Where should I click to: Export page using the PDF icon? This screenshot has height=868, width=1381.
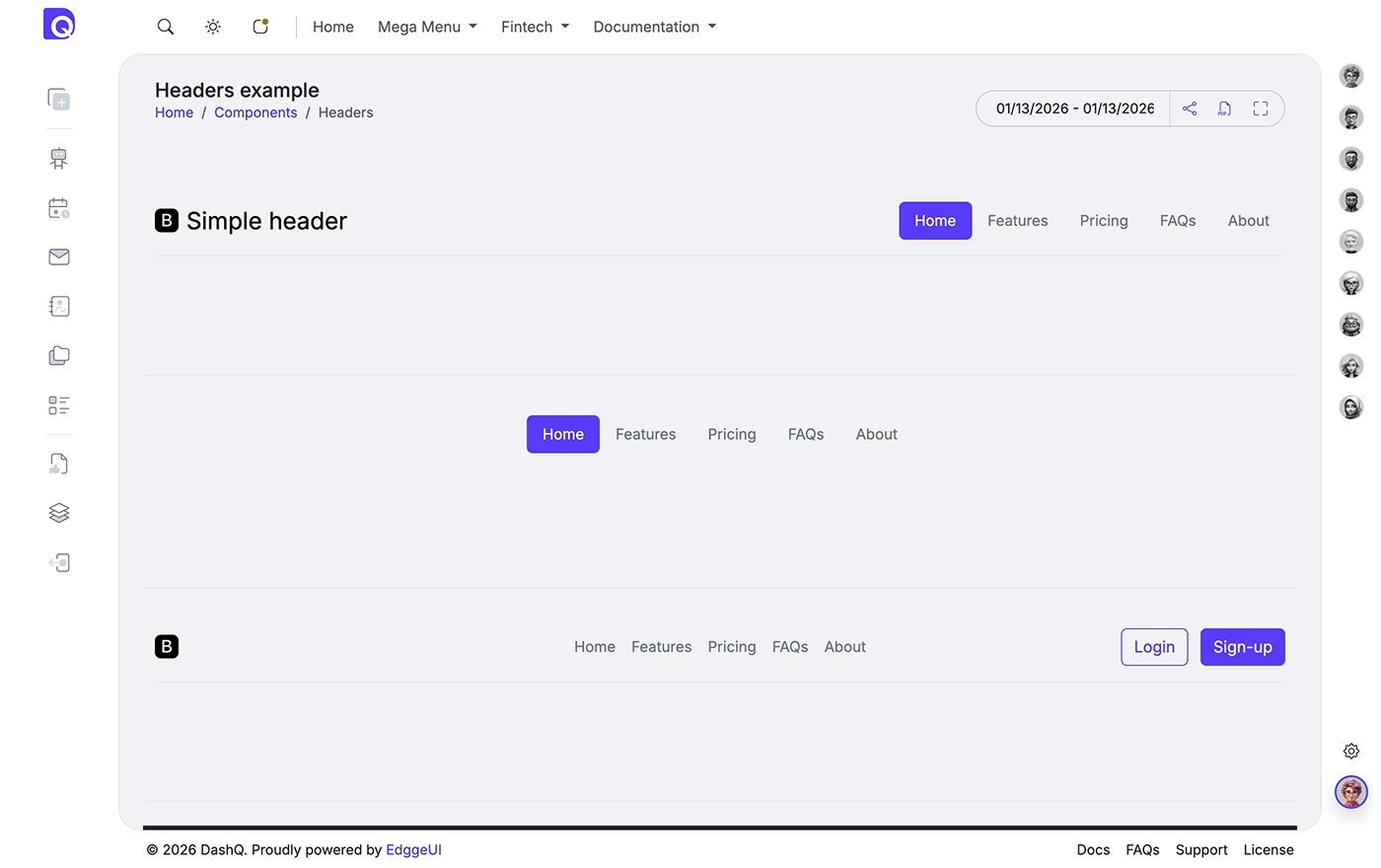1224,108
